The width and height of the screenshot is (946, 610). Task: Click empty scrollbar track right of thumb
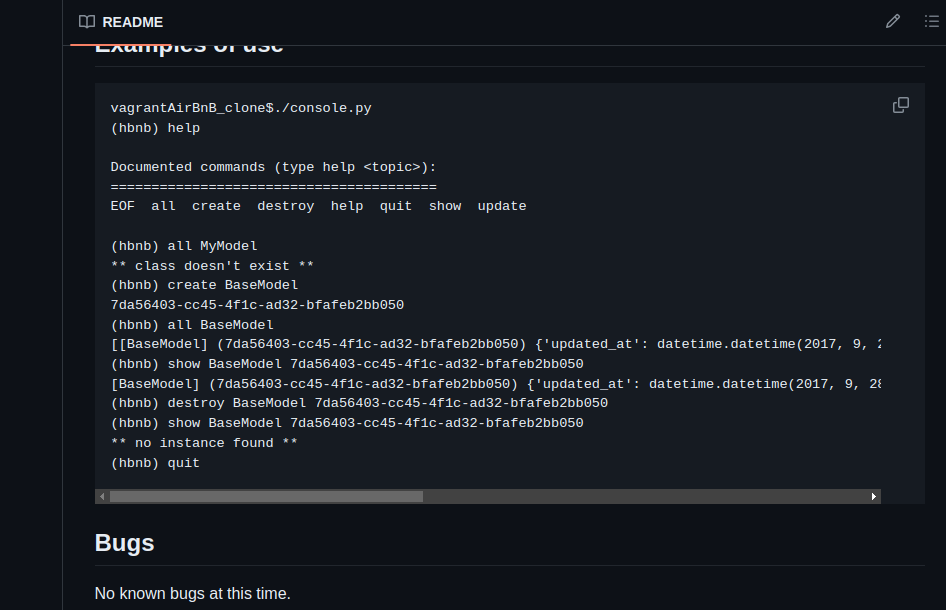(640, 496)
